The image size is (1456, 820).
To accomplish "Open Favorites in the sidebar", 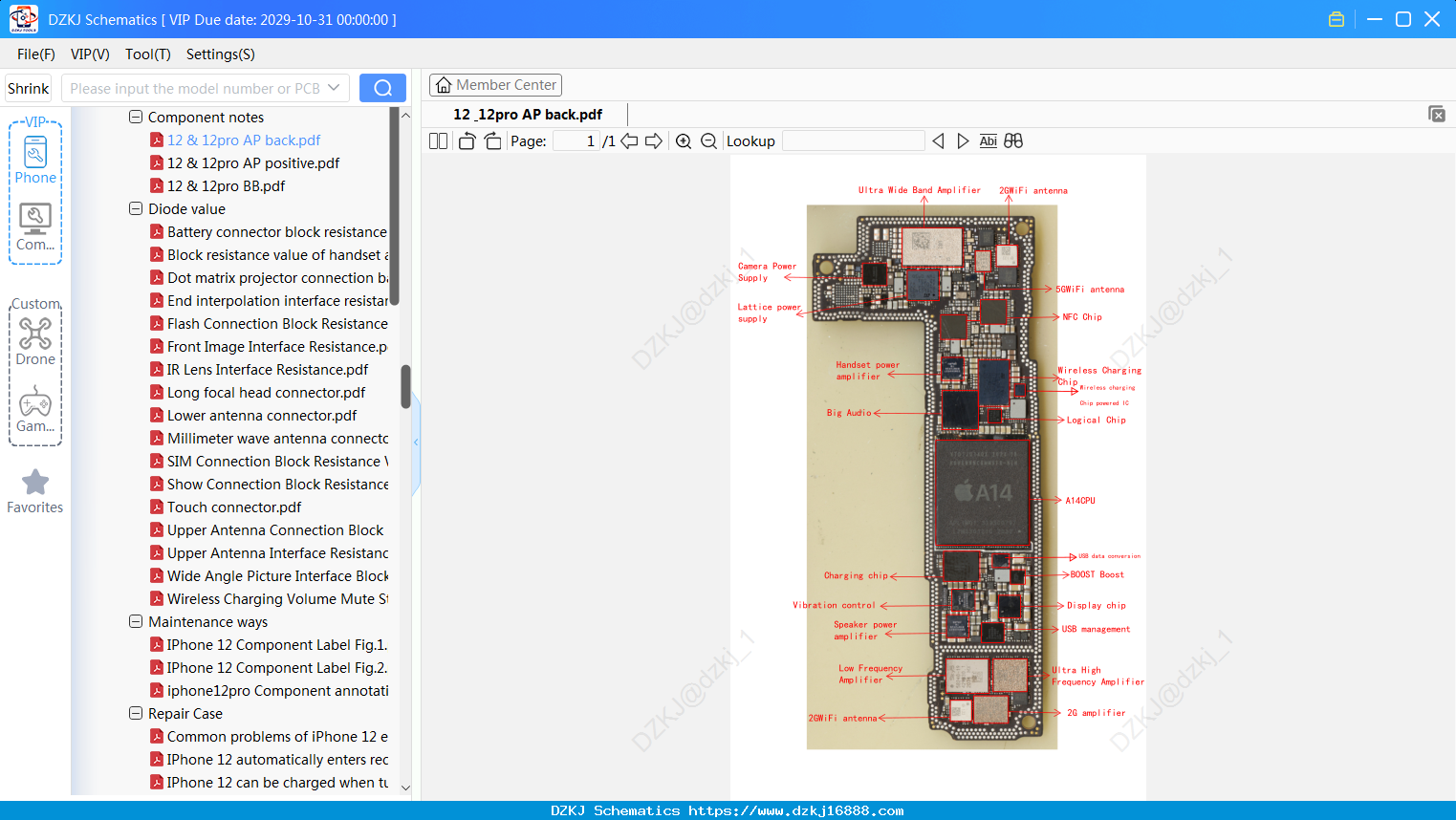I will click(x=35, y=491).
